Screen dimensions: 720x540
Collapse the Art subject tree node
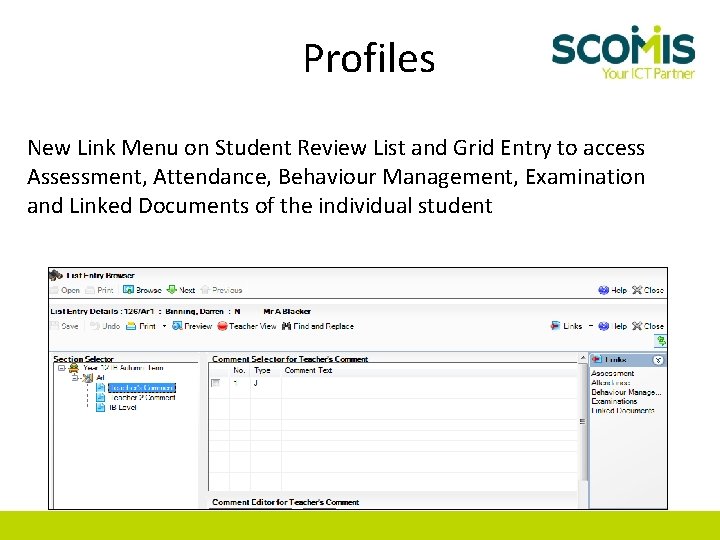[x=75, y=377]
